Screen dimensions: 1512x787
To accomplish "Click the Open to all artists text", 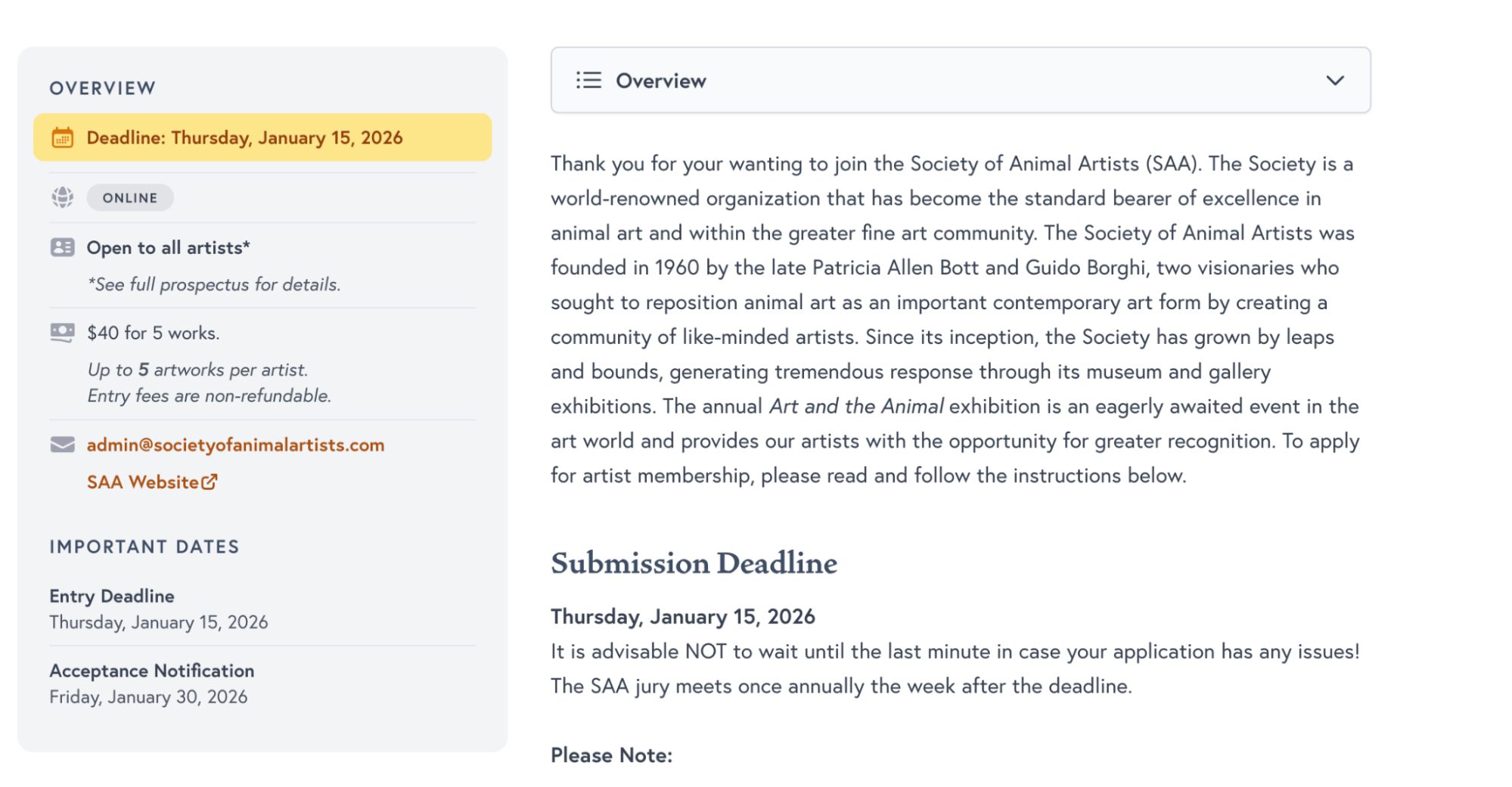I will pos(168,248).
